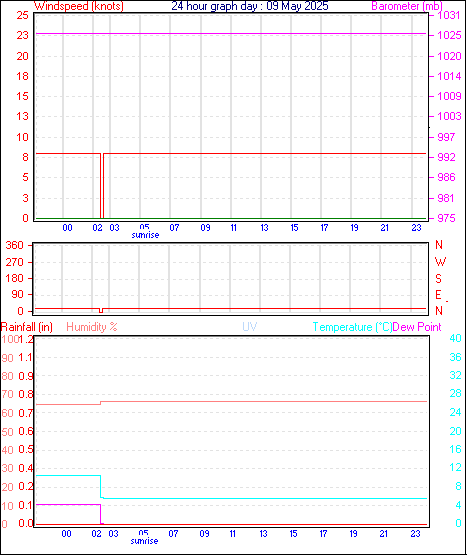Viewport: 467px width, 559px height.
Task: Click the 997 barometer axis value
Action: coord(446,137)
